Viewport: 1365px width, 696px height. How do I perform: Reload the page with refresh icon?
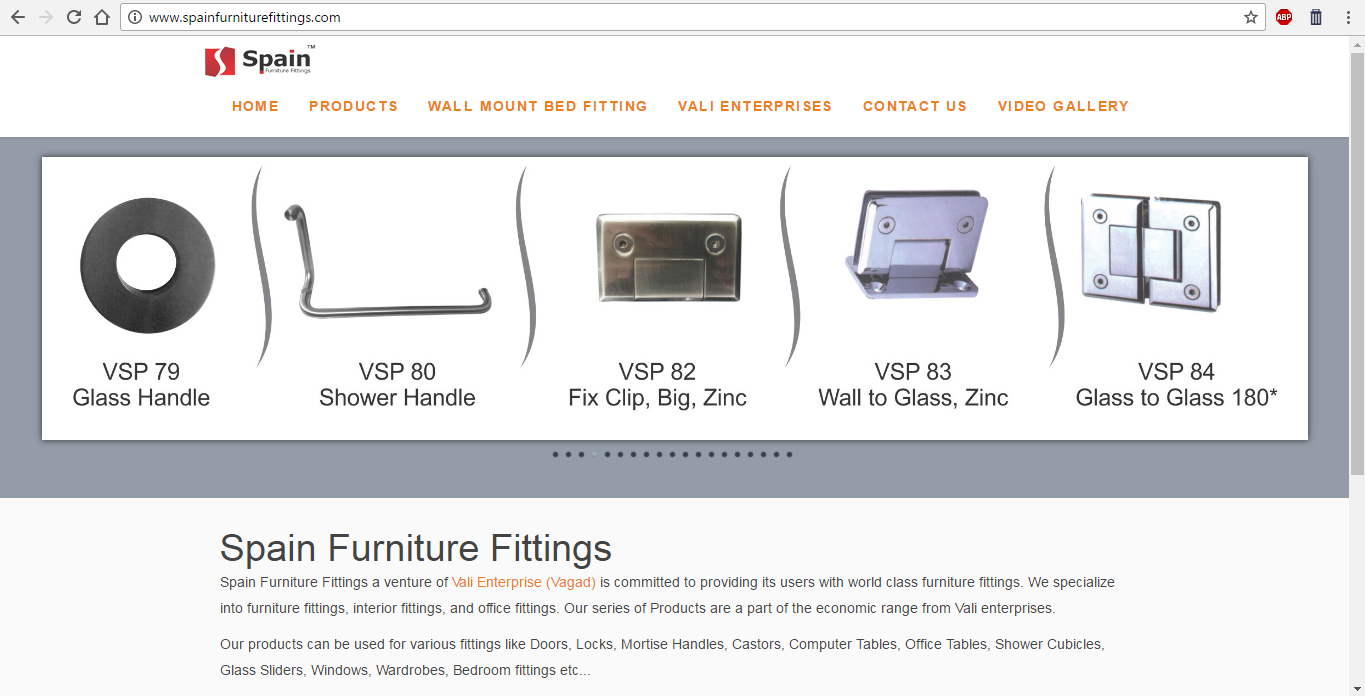pyautogui.click(x=73, y=17)
